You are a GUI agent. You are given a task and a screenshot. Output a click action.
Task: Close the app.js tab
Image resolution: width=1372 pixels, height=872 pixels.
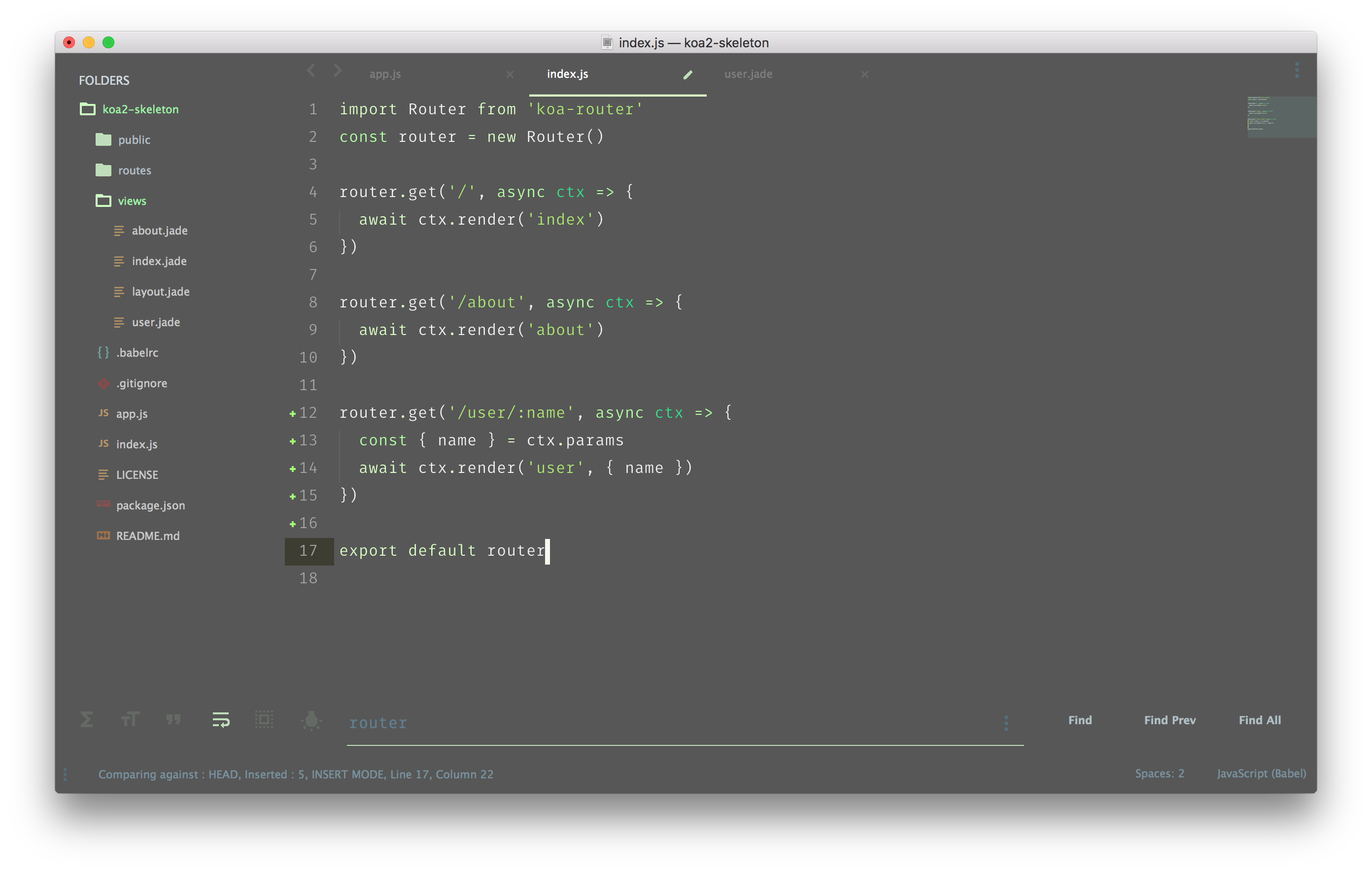[x=510, y=74]
